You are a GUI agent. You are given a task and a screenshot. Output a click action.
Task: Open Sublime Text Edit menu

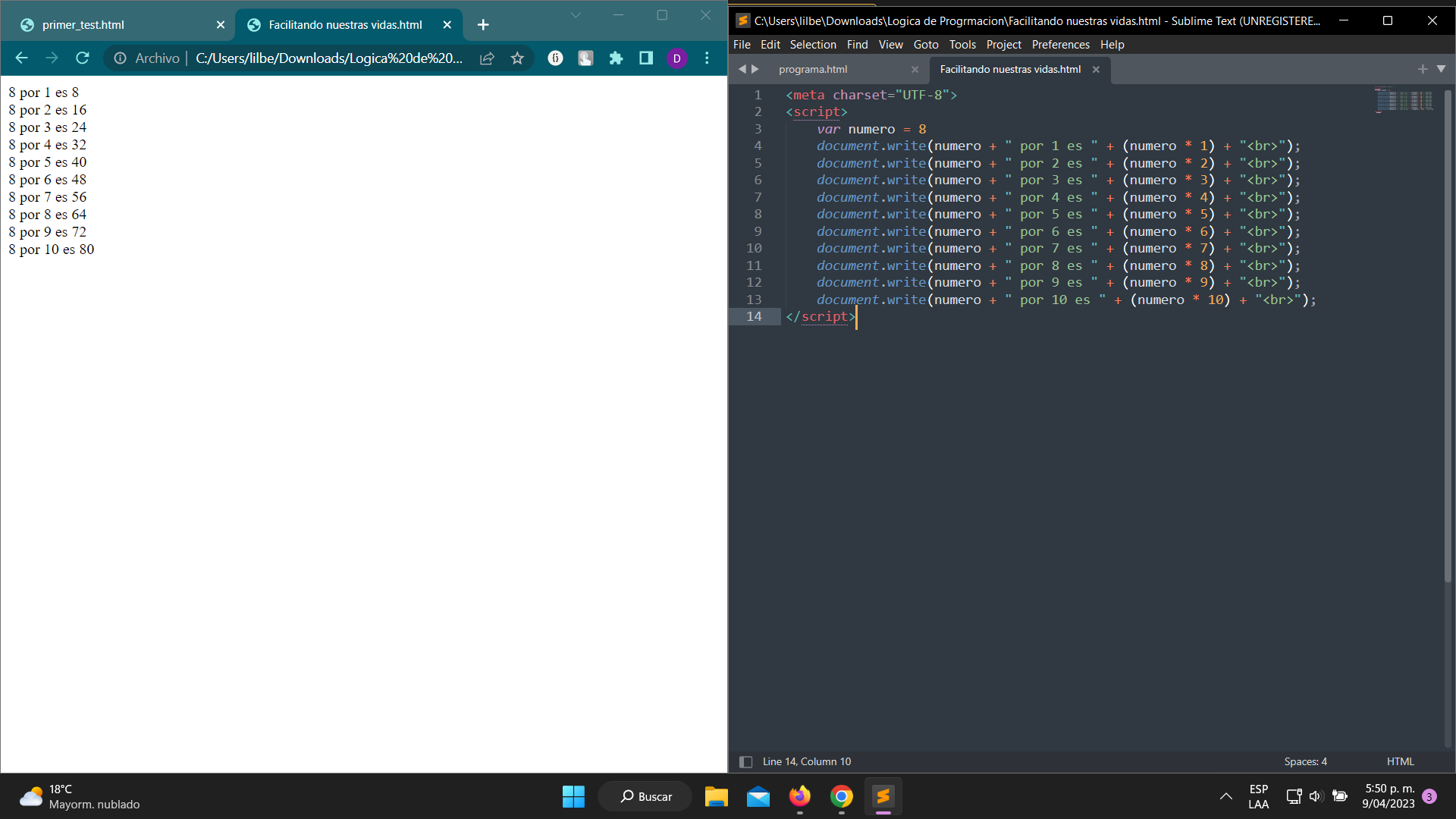770,45
